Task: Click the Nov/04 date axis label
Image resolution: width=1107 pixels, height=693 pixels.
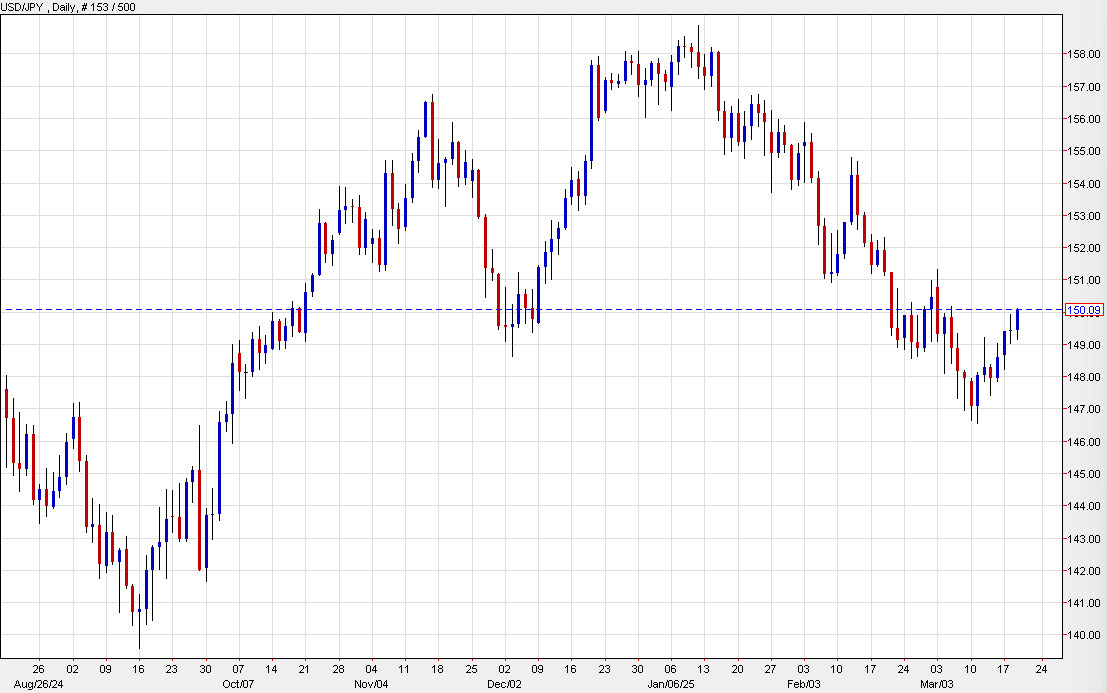Action: tap(372, 686)
